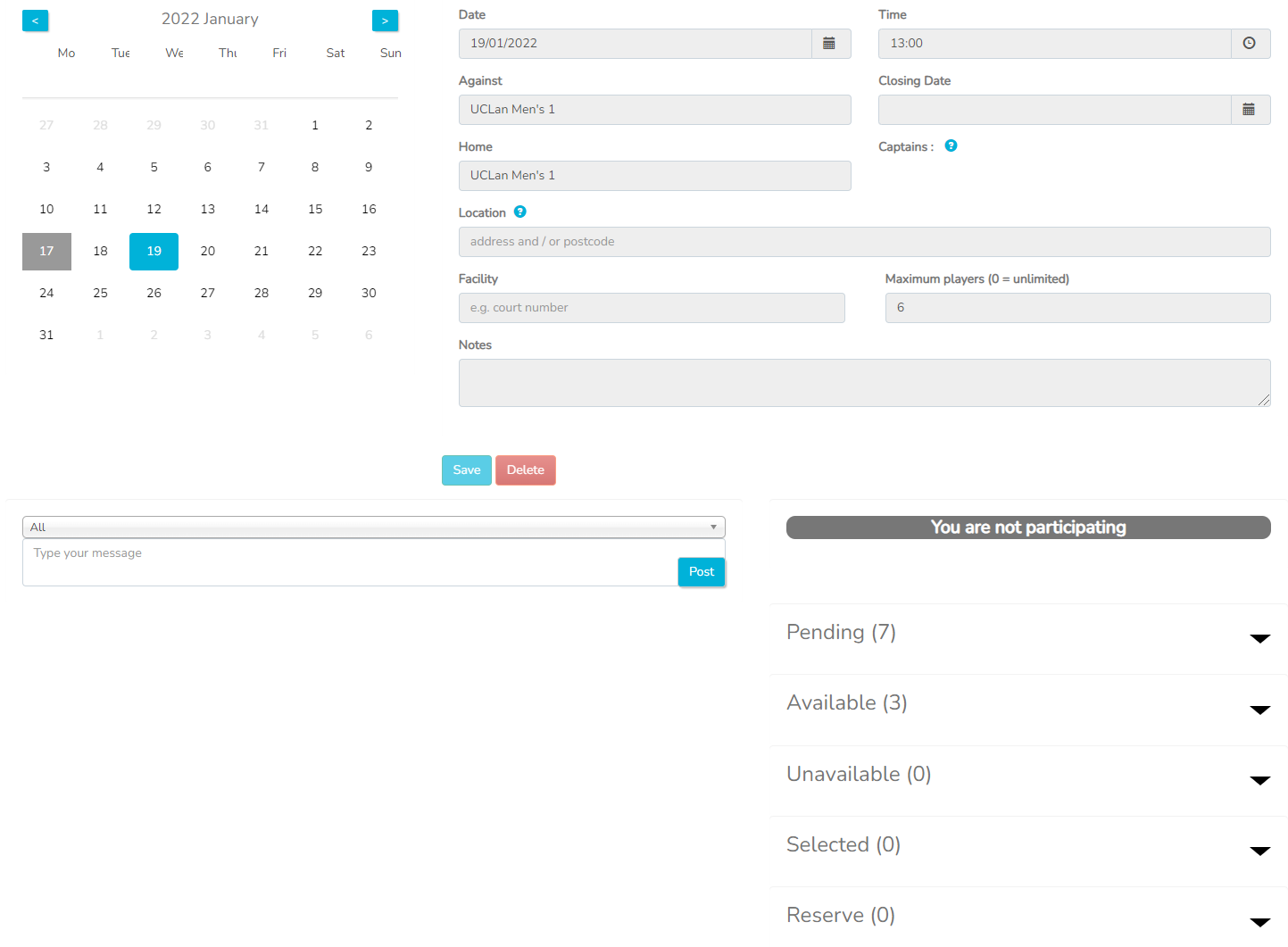Click the Available (3) heading text
1288x947 pixels.
[x=847, y=703]
